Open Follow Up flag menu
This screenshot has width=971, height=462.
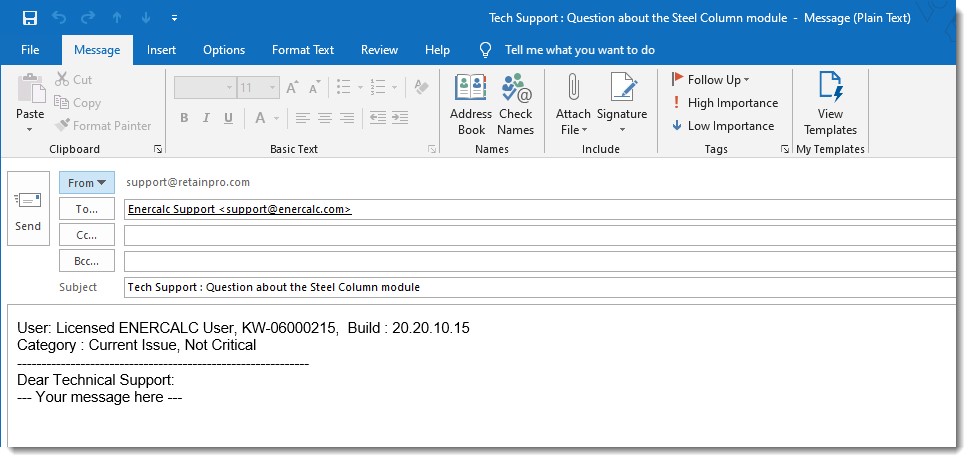pyautogui.click(x=711, y=79)
